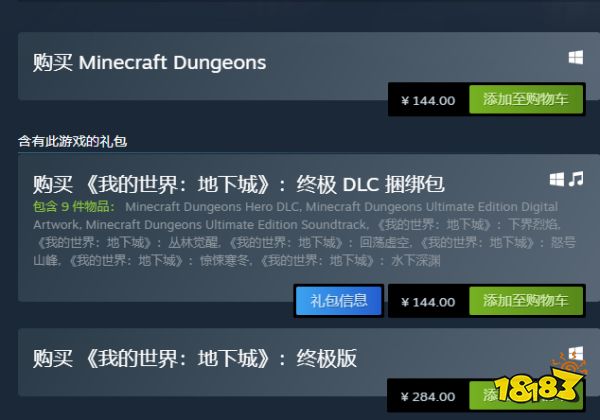Open the 水下深渊 DLC link

point(350,261)
